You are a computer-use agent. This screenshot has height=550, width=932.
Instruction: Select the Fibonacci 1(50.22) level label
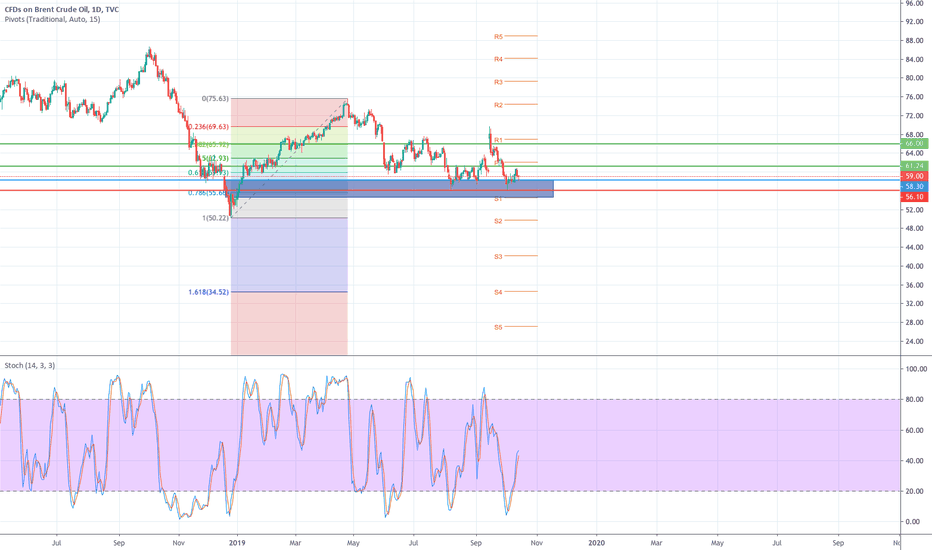[215, 218]
